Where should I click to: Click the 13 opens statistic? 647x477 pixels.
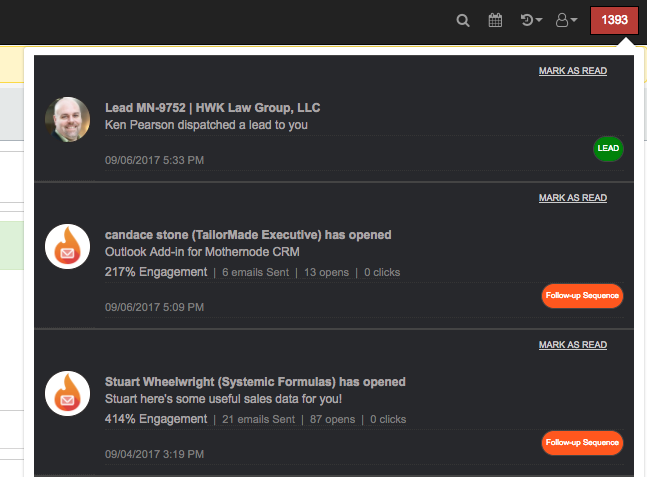[326, 272]
